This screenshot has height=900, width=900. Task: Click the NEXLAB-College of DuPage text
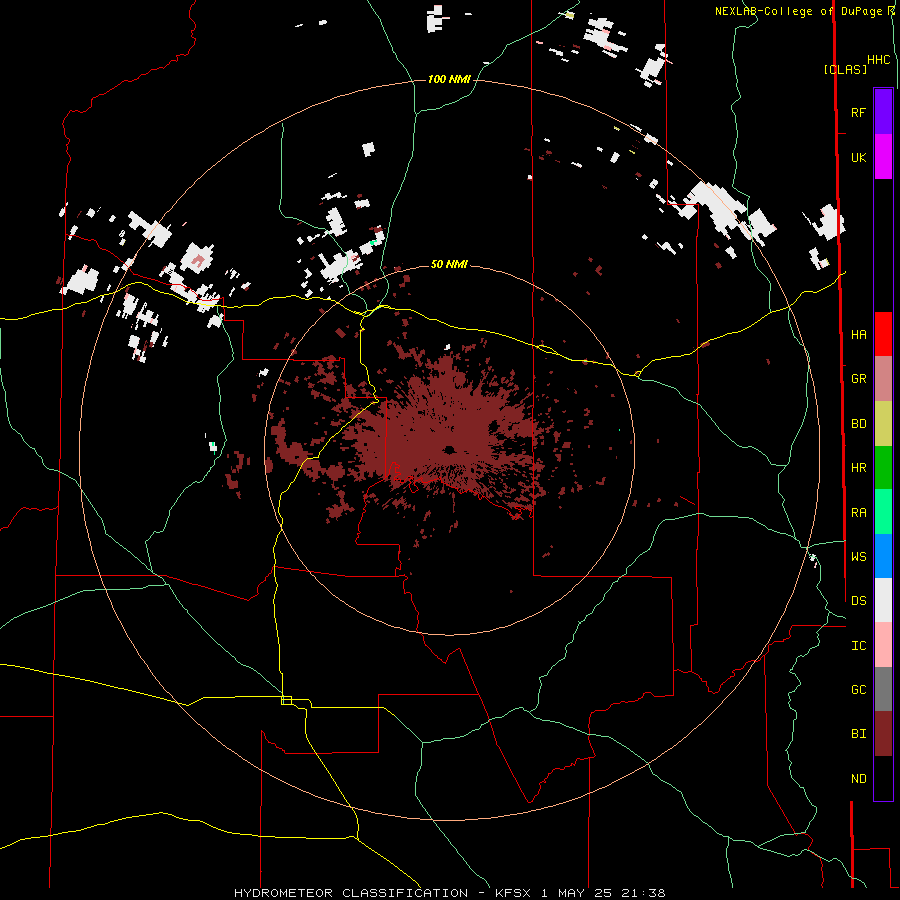[x=801, y=11]
